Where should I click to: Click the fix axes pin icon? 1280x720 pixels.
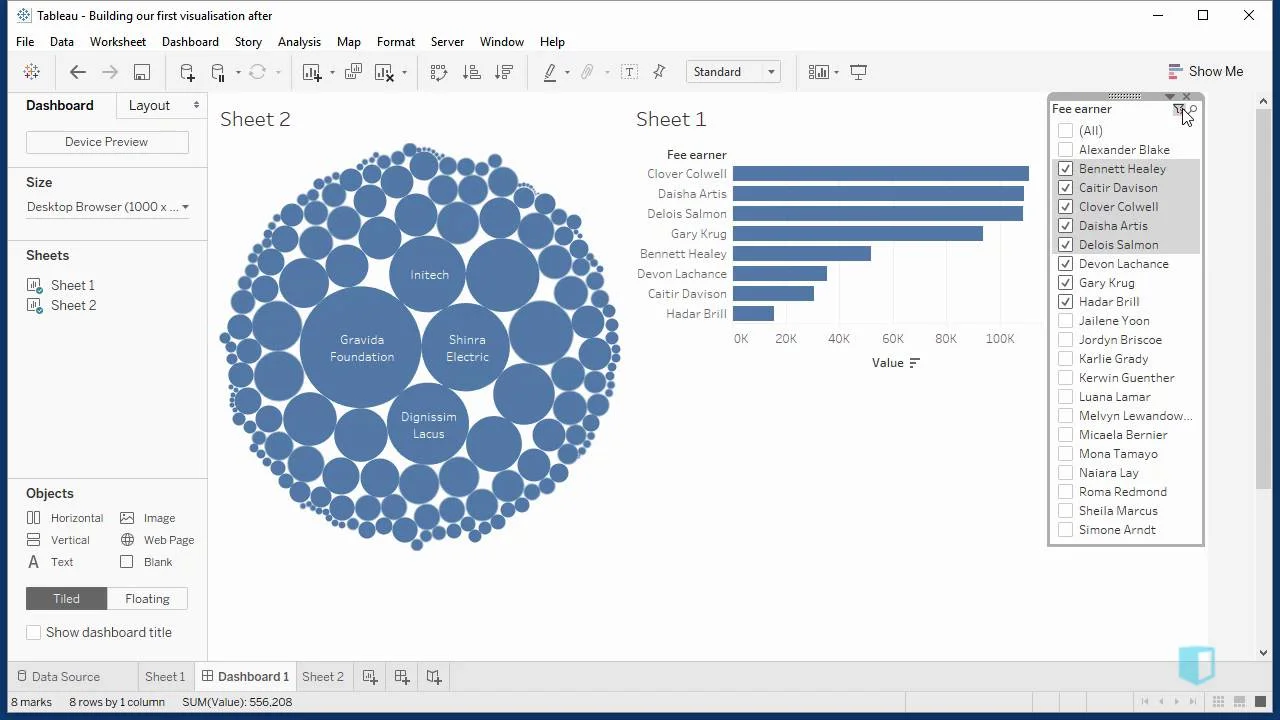click(659, 72)
